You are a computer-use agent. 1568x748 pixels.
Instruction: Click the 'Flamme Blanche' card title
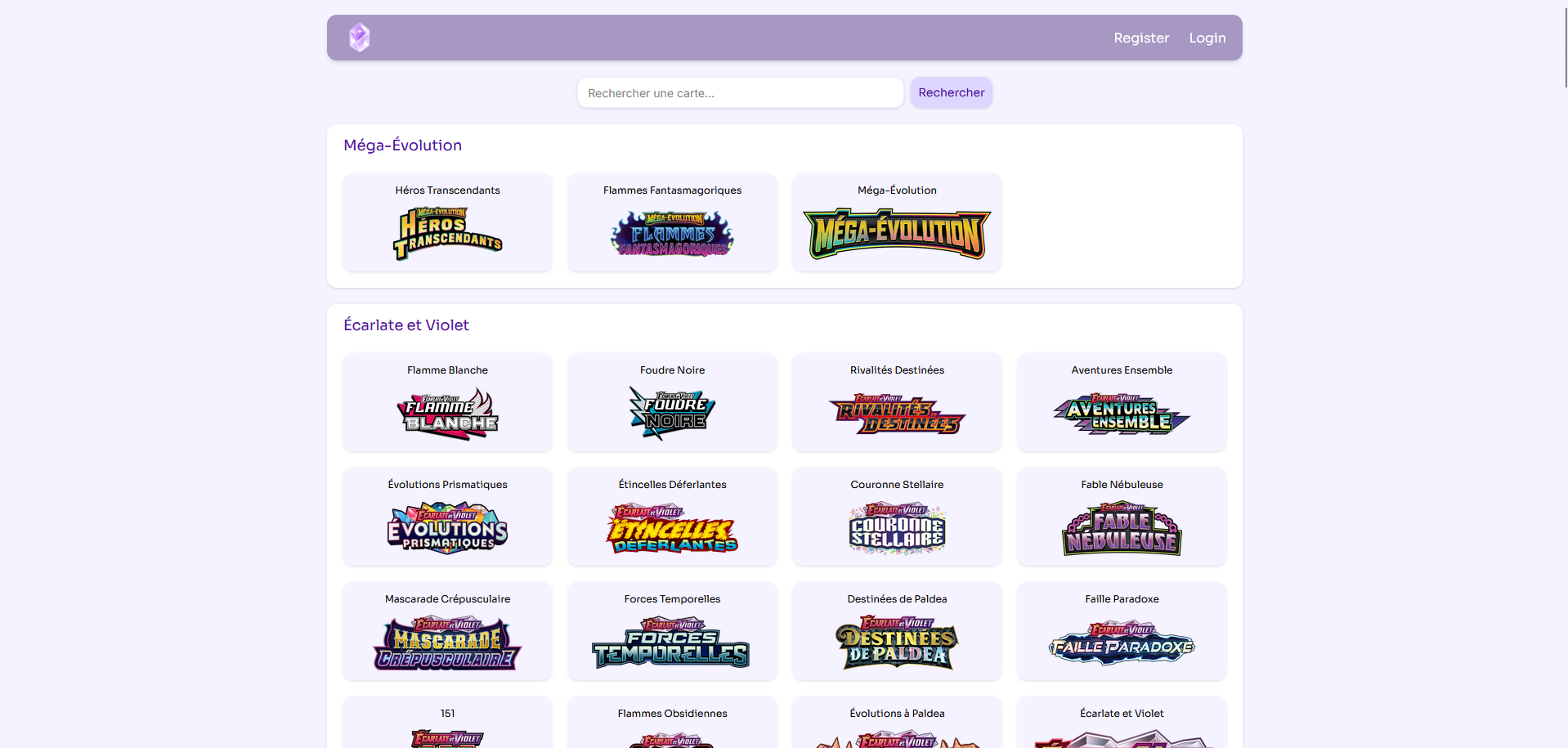448,370
